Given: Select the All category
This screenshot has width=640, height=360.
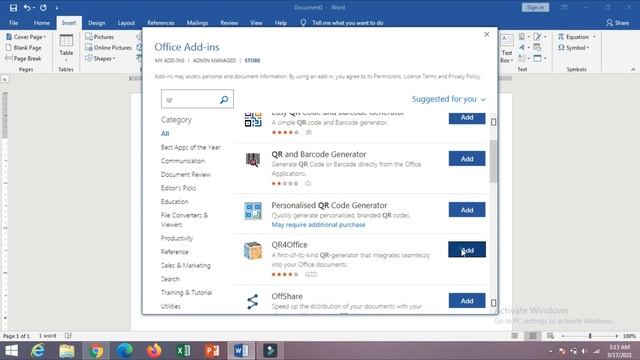Looking at the screenshot, I should click(x=165, y=133).
